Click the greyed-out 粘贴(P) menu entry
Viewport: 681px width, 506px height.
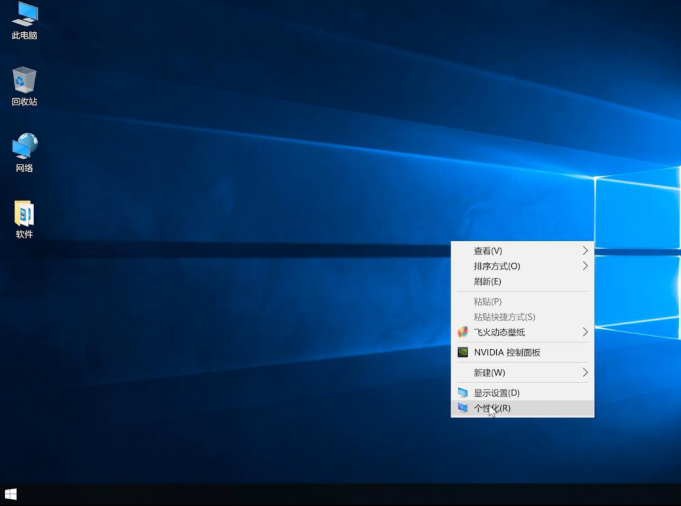tap(487, 301)
